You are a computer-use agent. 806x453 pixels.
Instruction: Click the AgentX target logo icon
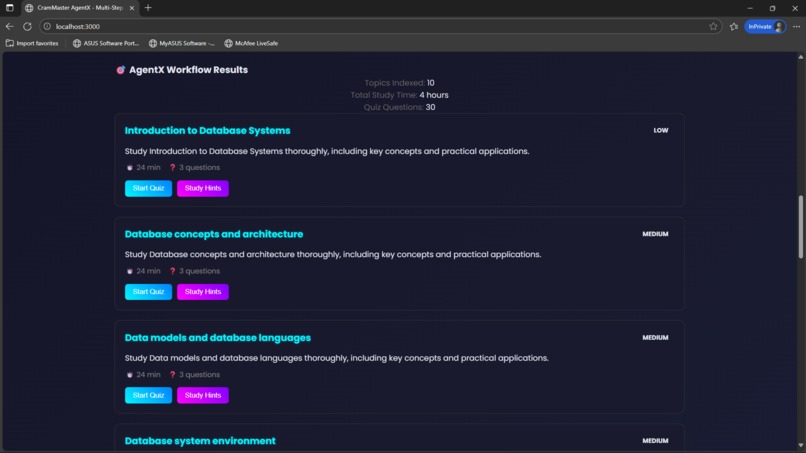click(x=120, y=70)
